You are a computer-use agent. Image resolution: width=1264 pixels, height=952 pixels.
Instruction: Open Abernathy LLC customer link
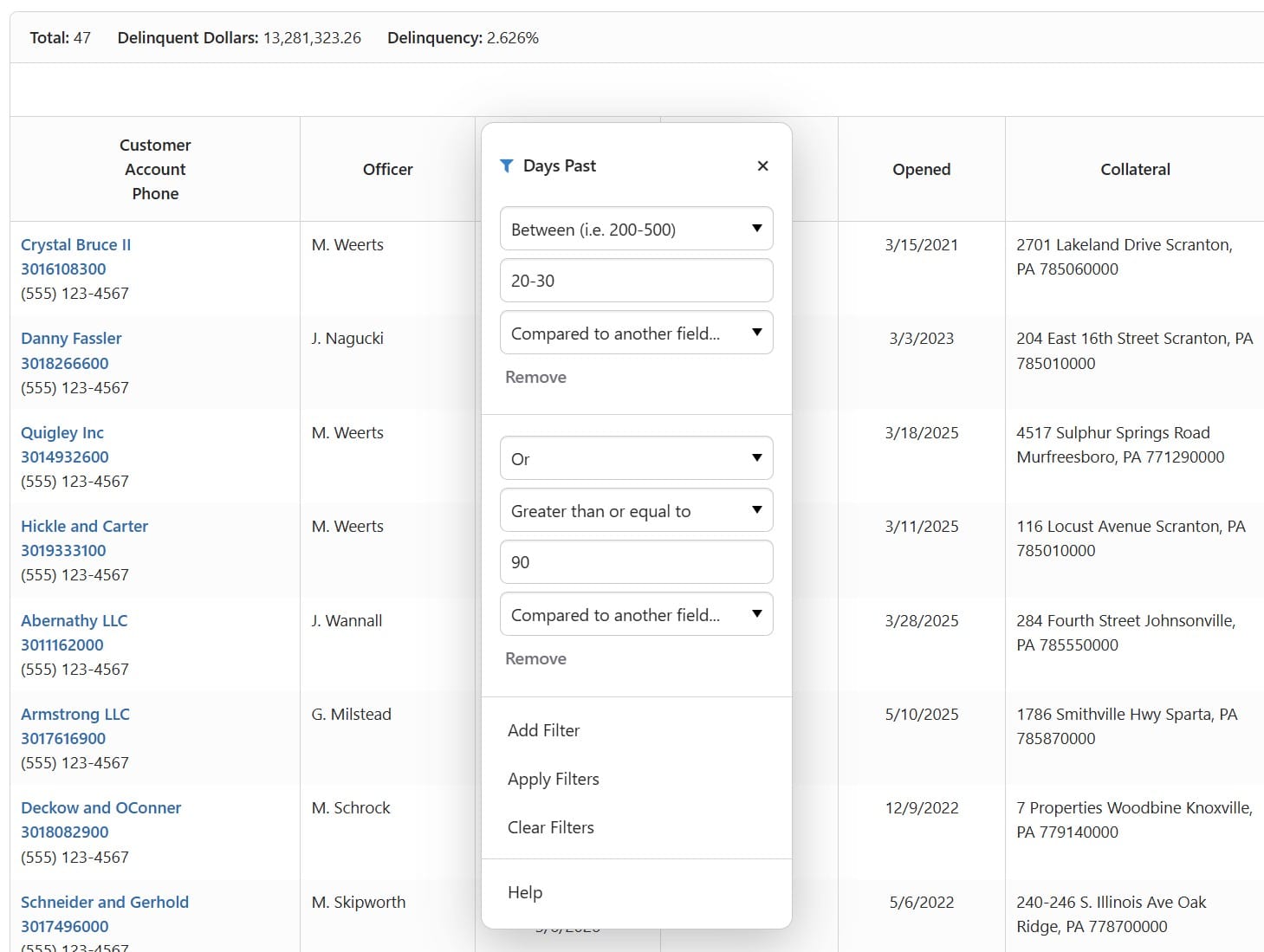(74, 620)
